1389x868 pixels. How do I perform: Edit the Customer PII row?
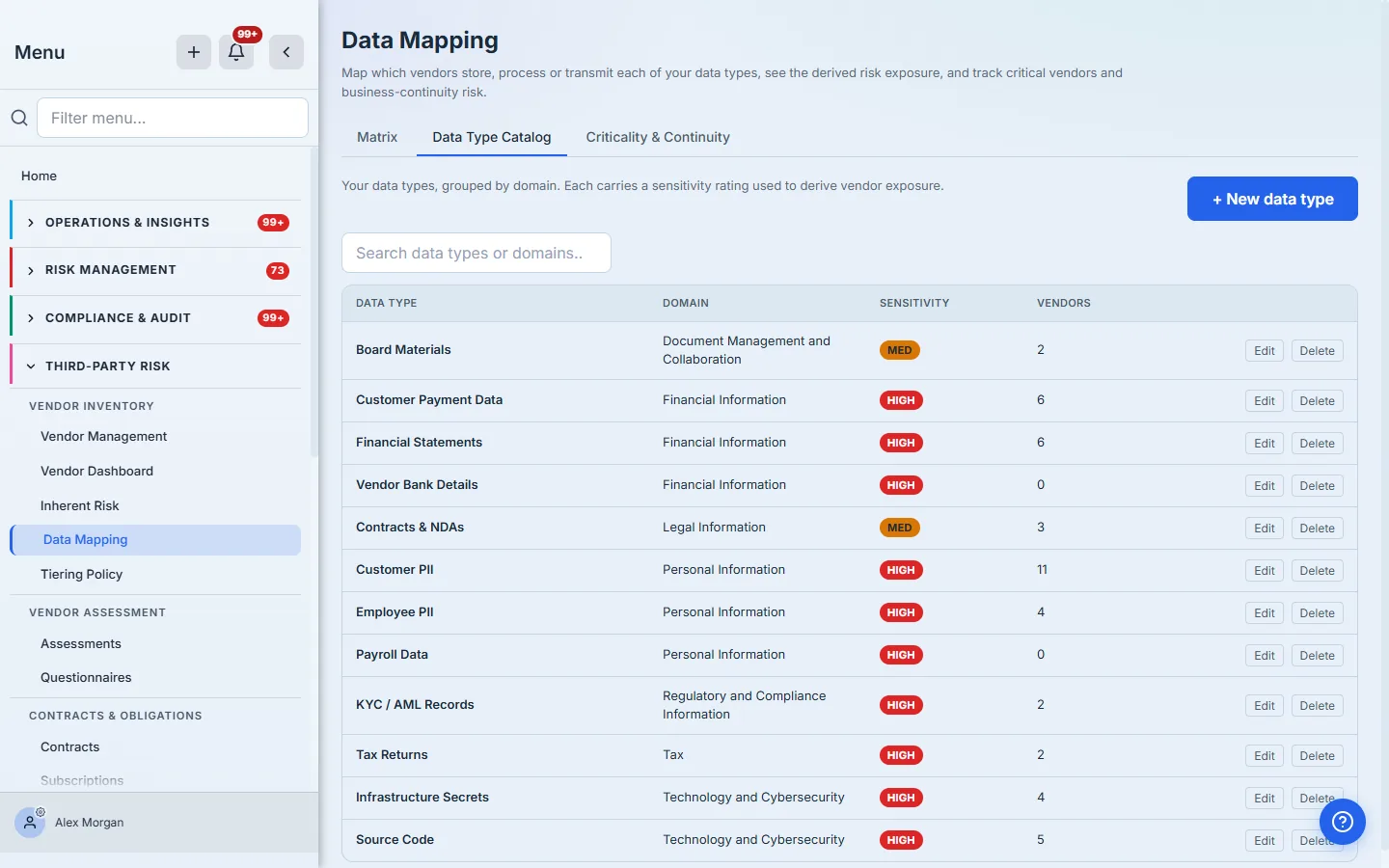pyautogui.click(x=1265, y=571)
